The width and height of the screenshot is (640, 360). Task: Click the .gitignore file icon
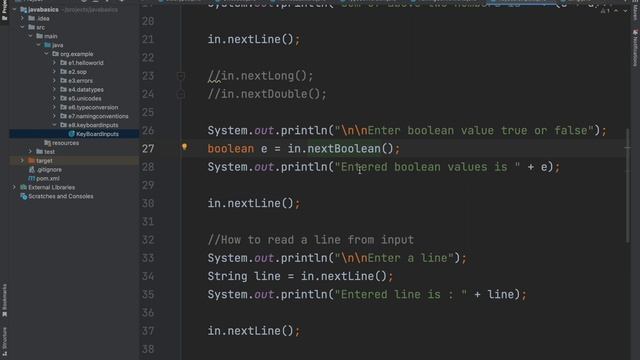point(32,169)
